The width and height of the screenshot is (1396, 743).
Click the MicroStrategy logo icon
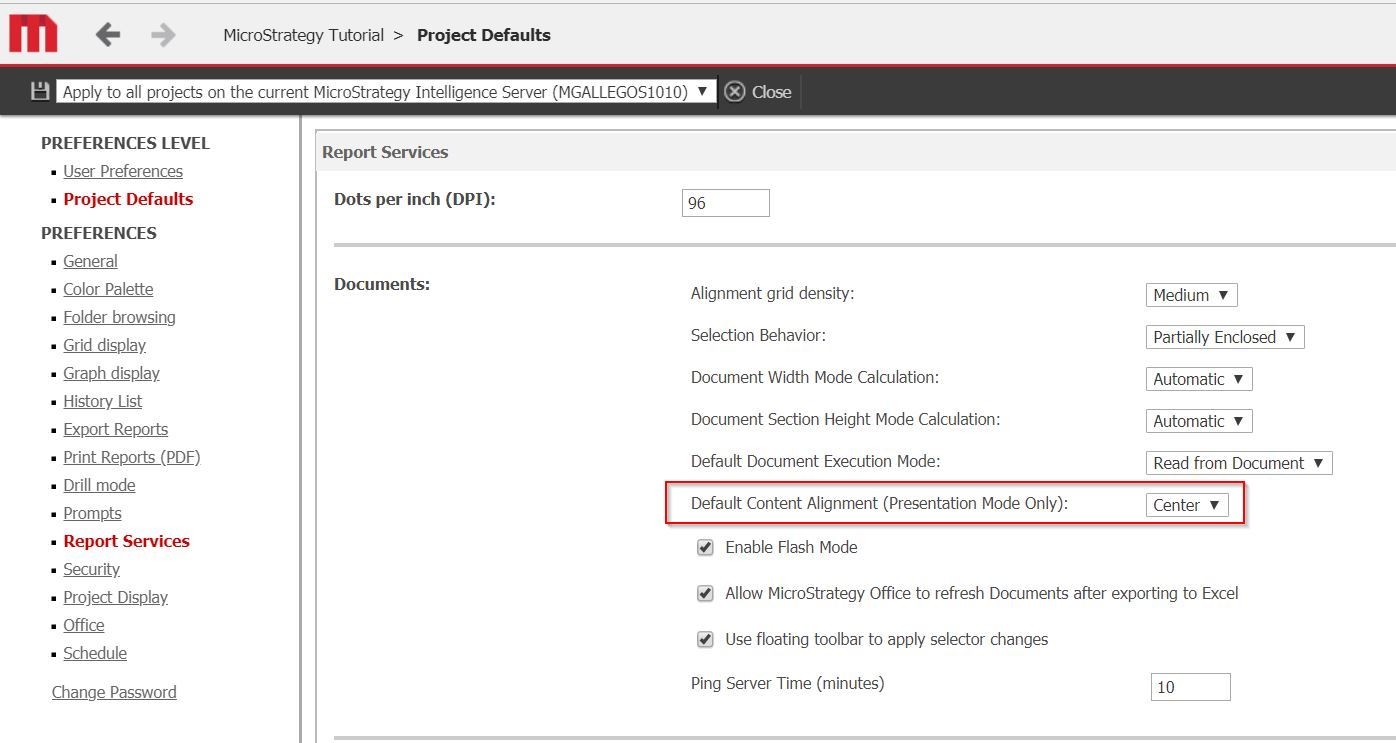(33, 34)
